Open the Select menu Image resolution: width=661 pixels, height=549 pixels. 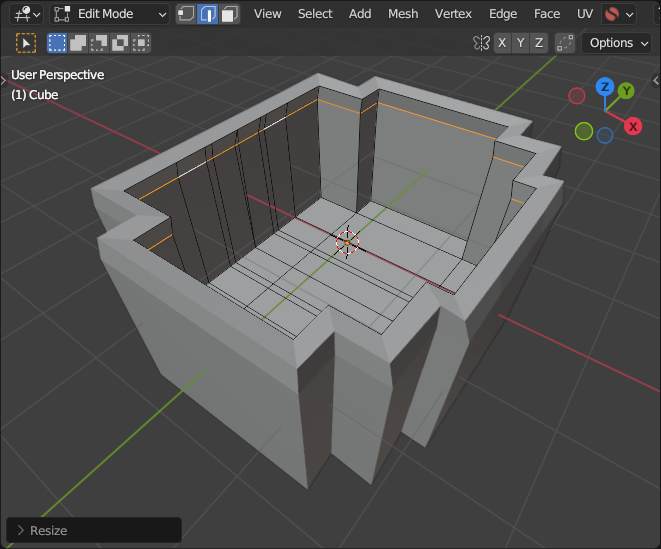click(x=315, y=14)
